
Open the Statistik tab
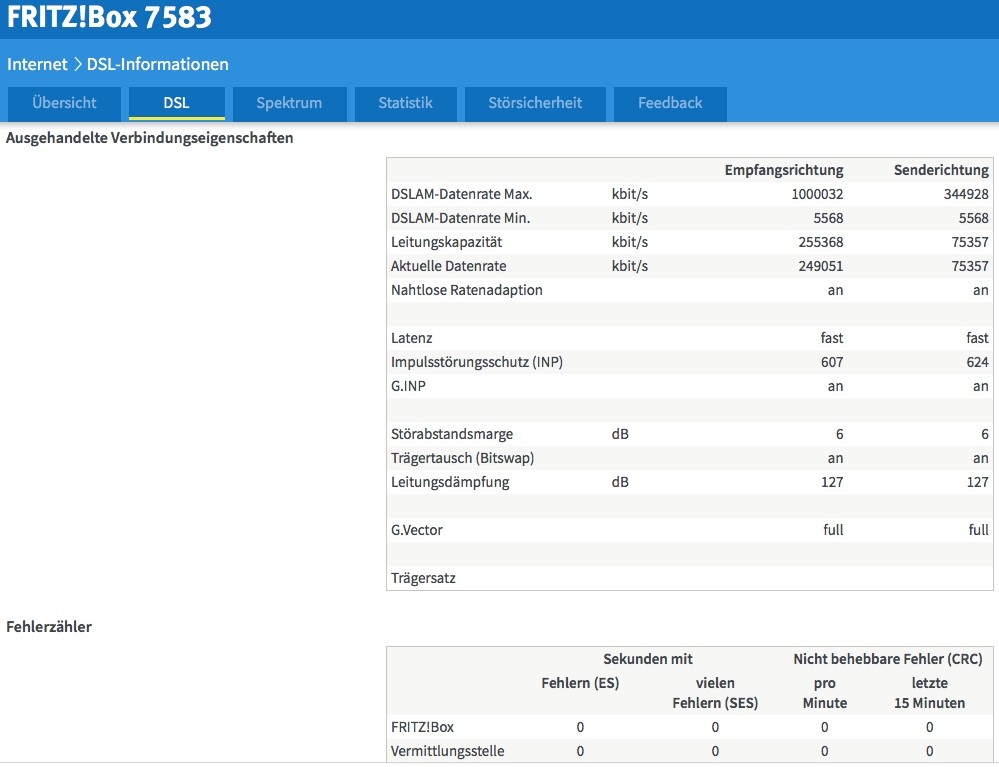point(405,103)
